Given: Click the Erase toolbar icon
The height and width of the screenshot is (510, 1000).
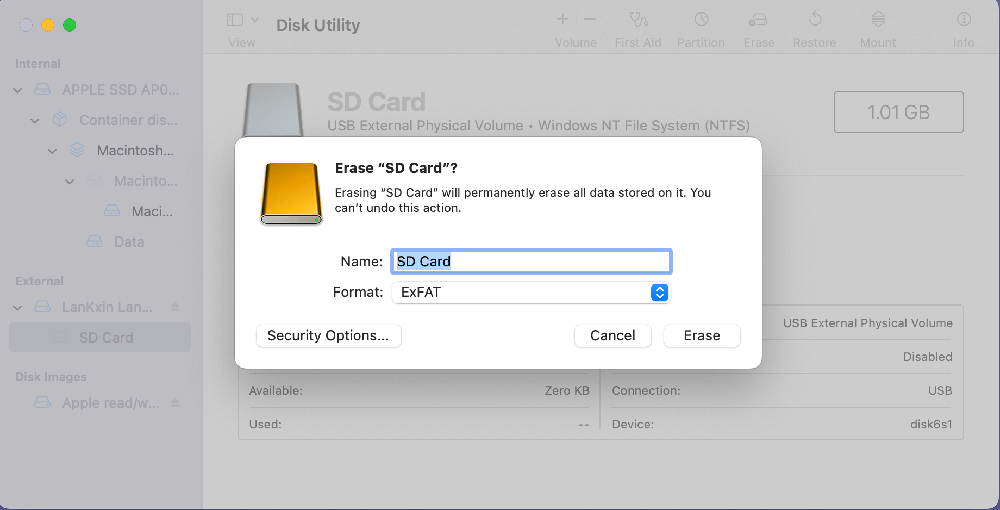Looking at the screenshot, I should (x=759, y=20).
